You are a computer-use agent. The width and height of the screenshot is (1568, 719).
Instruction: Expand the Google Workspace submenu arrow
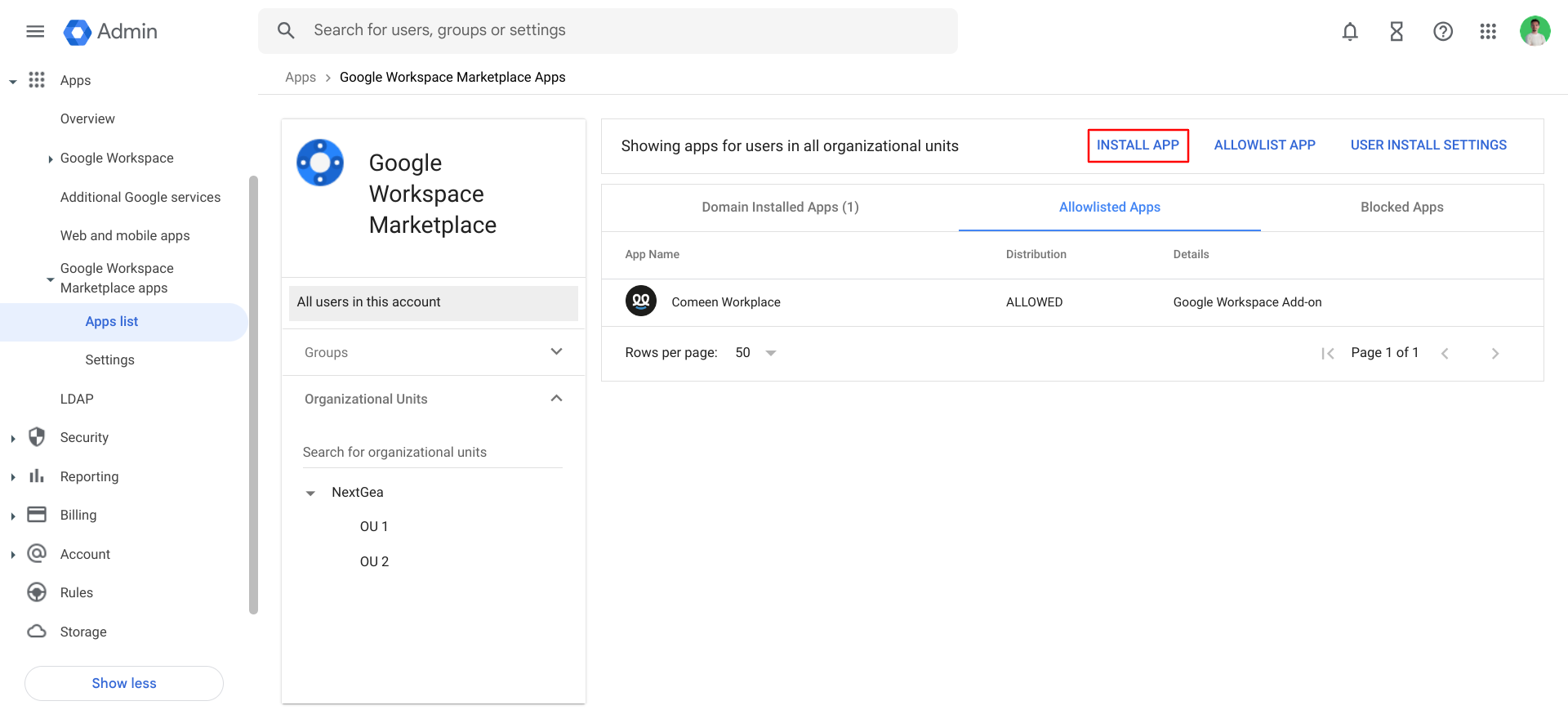tap(51, 159)
